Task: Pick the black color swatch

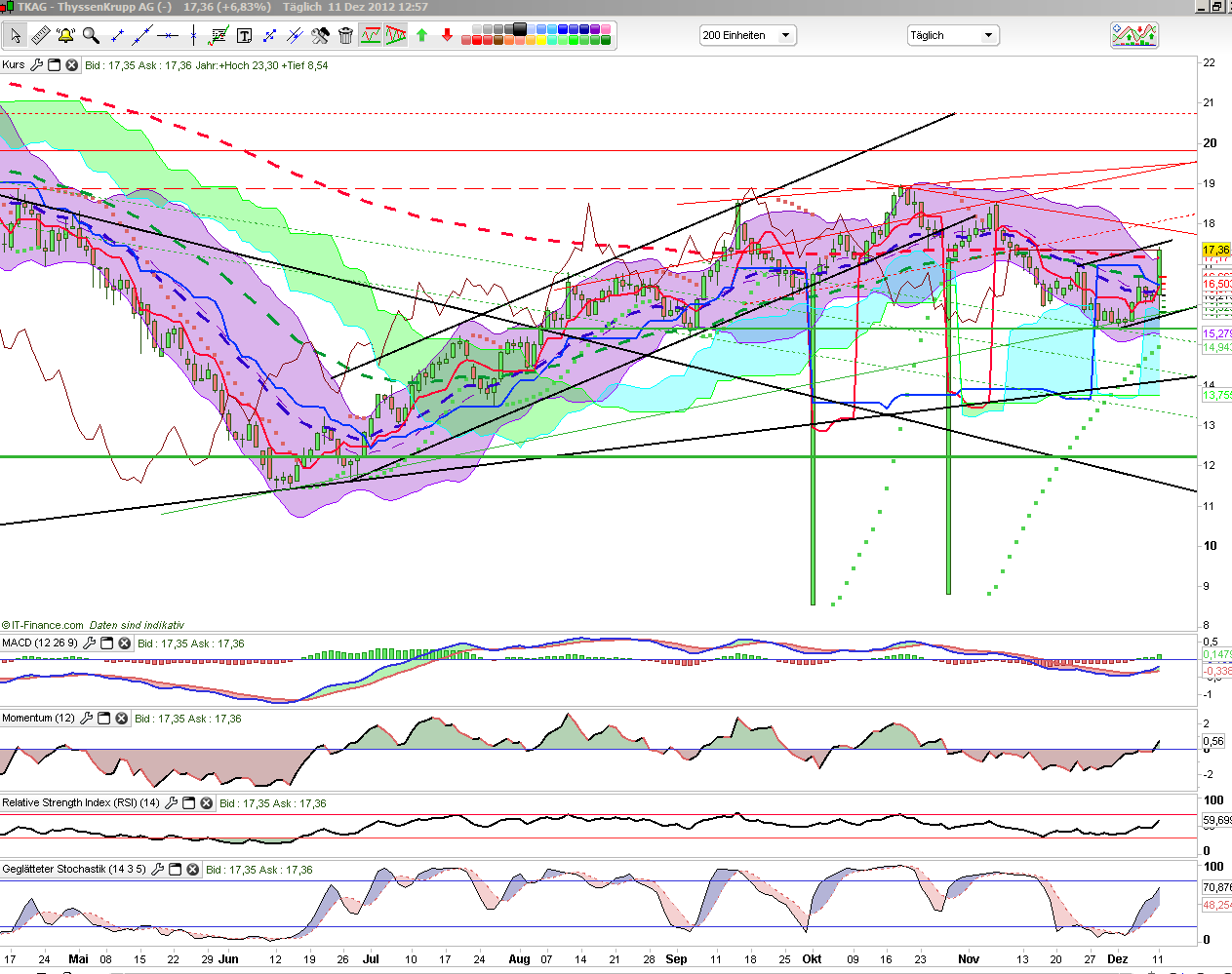Action: coord(520,28)
